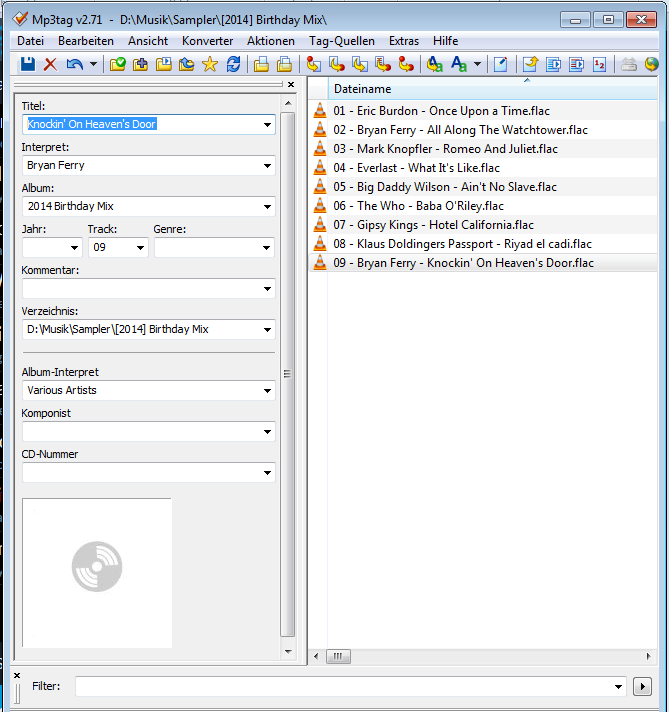The image size is (669, 712).
Task: Open Quick Actions with the second Aa icon
Action: tap(459, 64)
